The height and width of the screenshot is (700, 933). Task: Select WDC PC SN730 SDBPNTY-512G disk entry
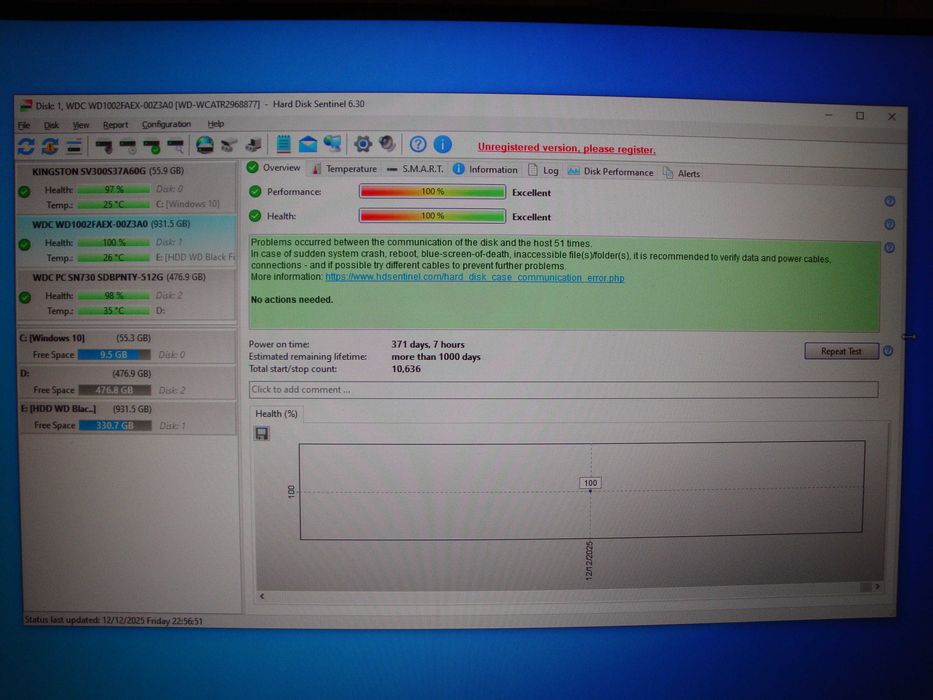coord(126,293)
